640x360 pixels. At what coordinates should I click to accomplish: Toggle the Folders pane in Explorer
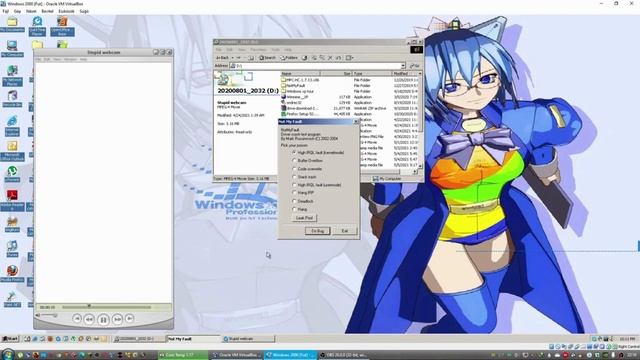(x=289, y=58)
